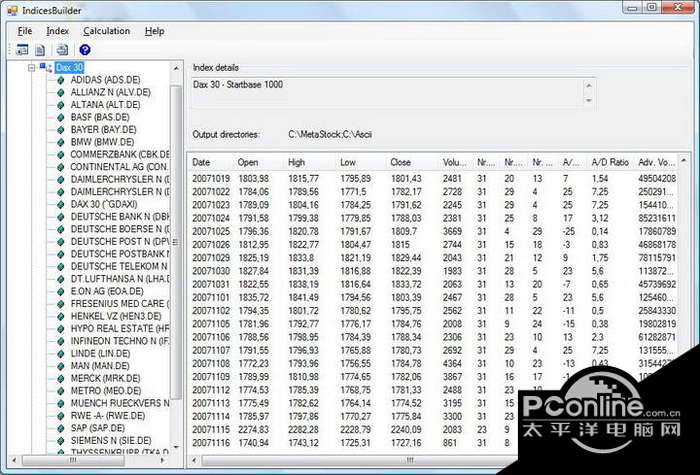Screen dimensions: 700x475
Task: Click the diamond icon beside HENKEL VZ
Action: (x=61, y=317)
